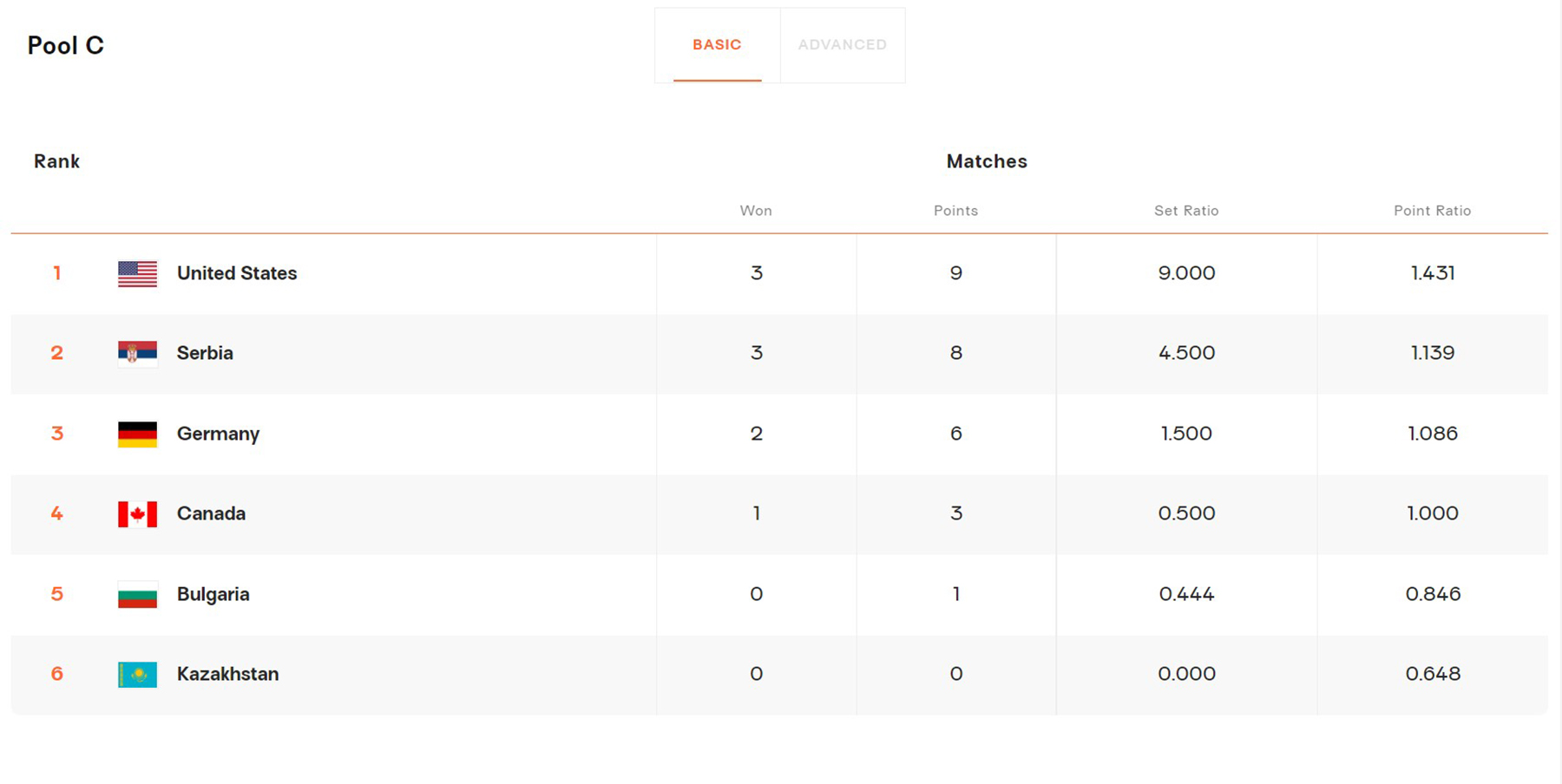Switch to the BASIC tab

(717, 45)
